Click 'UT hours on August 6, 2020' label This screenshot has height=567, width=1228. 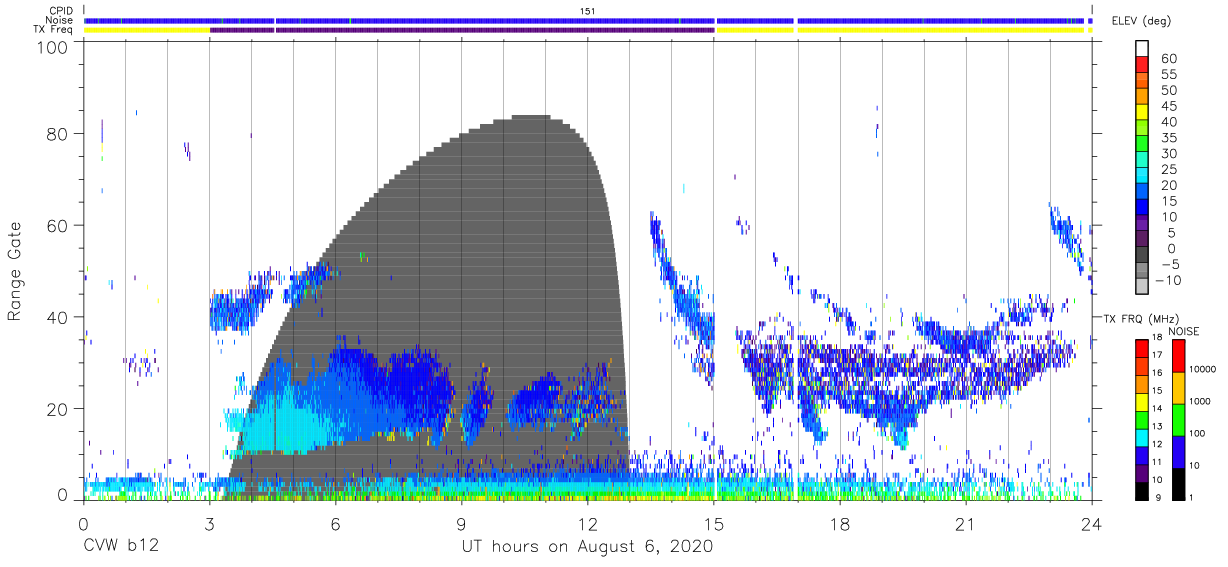coord(587,547)
